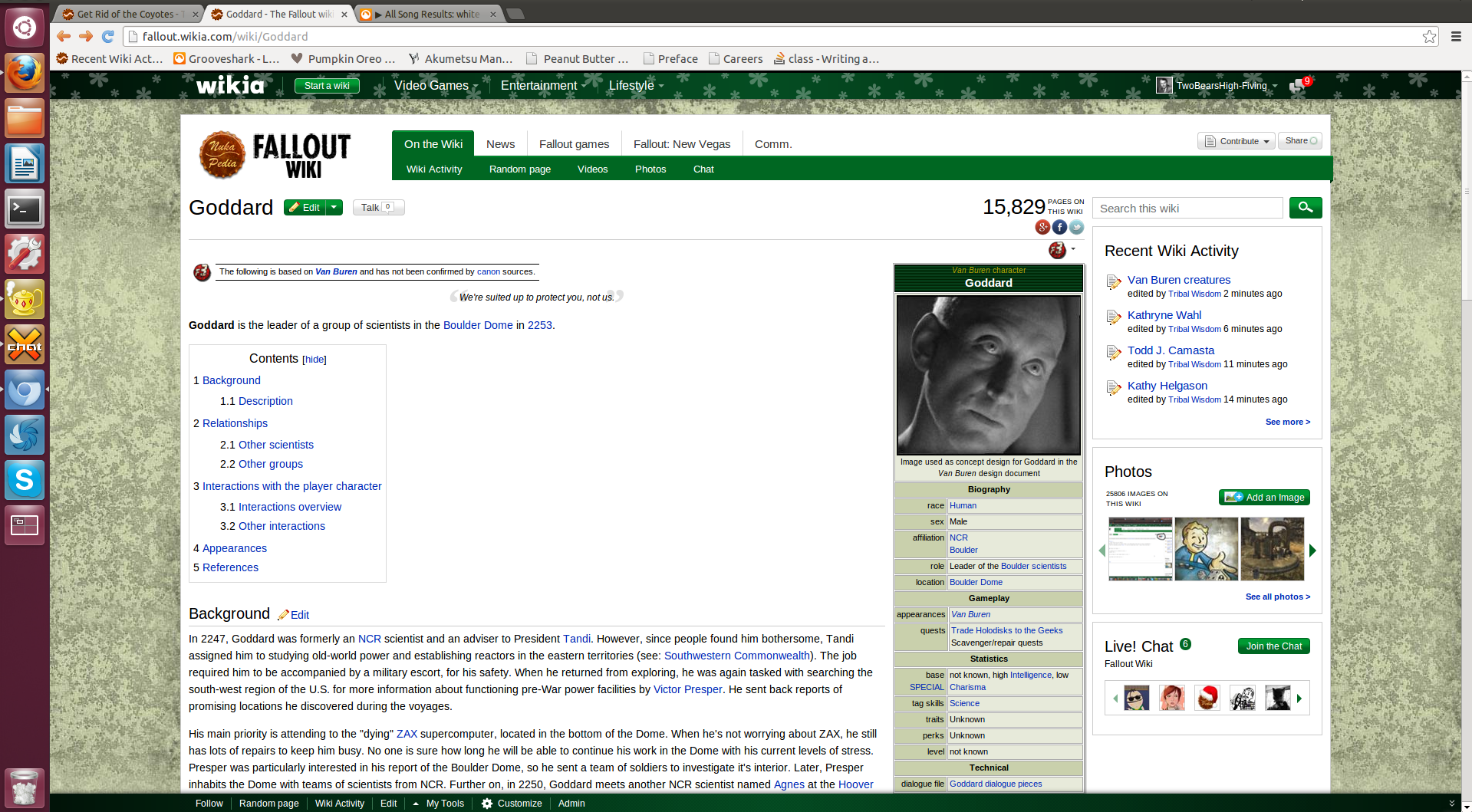This screenshot has width=1472, height=812.
Task: Click the browser back arrow
Action: tap(64, 36)
